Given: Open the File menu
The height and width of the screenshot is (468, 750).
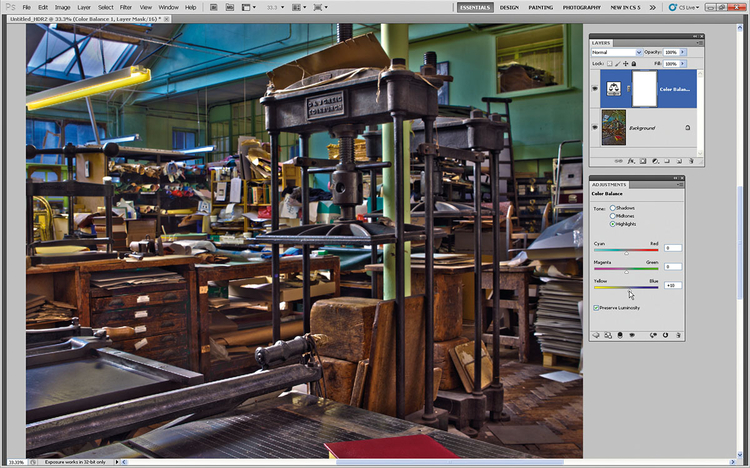Looking at the screenshot, I should click(27, 7).
